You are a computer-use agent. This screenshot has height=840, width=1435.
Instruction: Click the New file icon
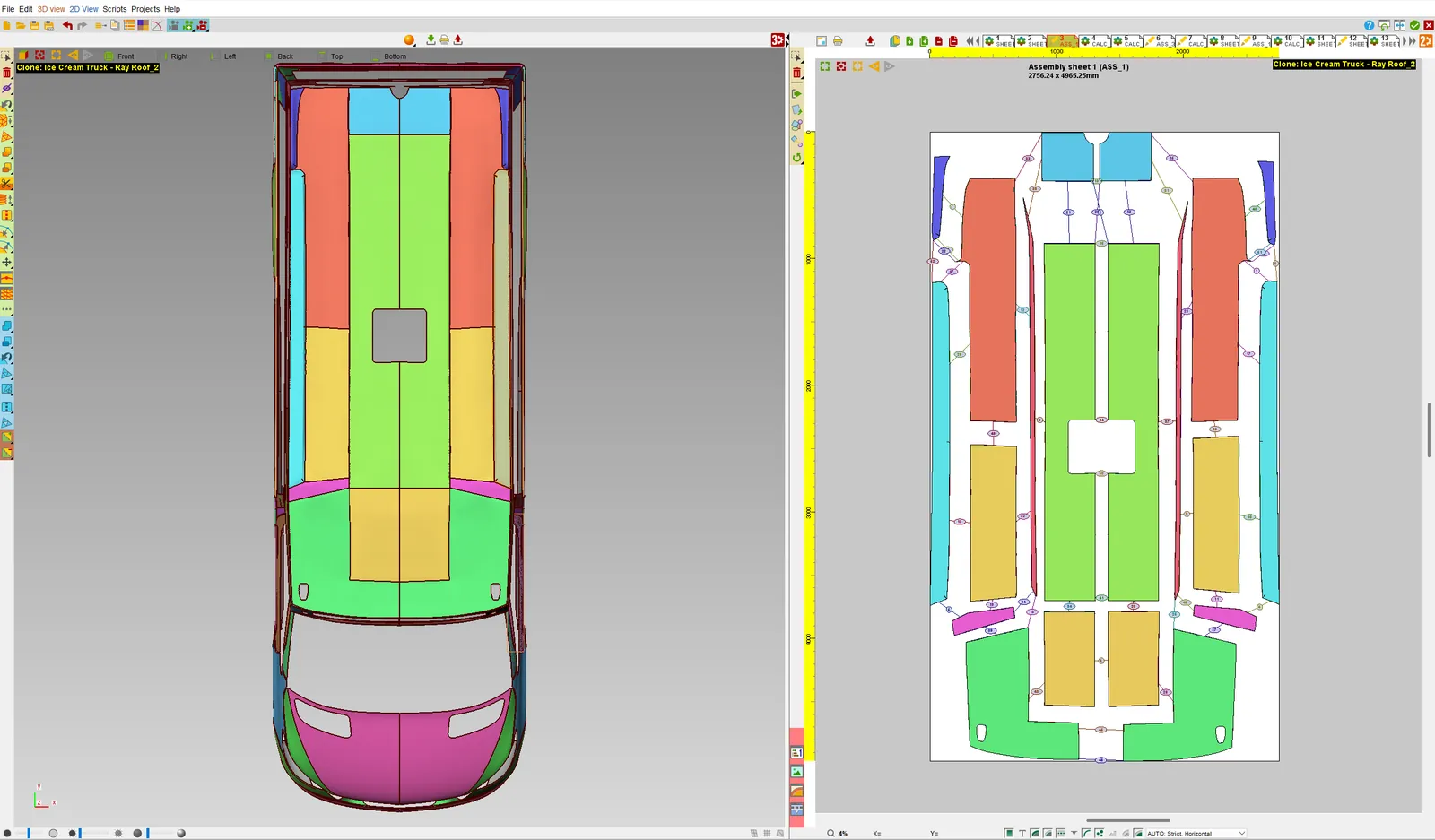(6, 26)
